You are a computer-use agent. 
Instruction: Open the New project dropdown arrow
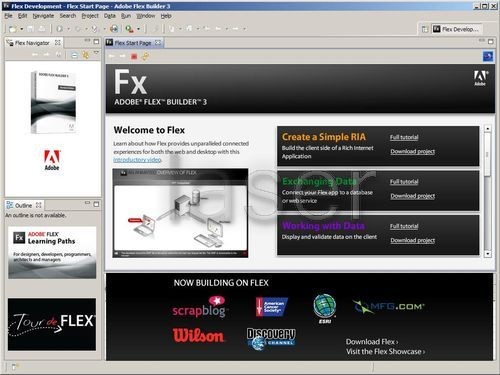click(22, 29)
